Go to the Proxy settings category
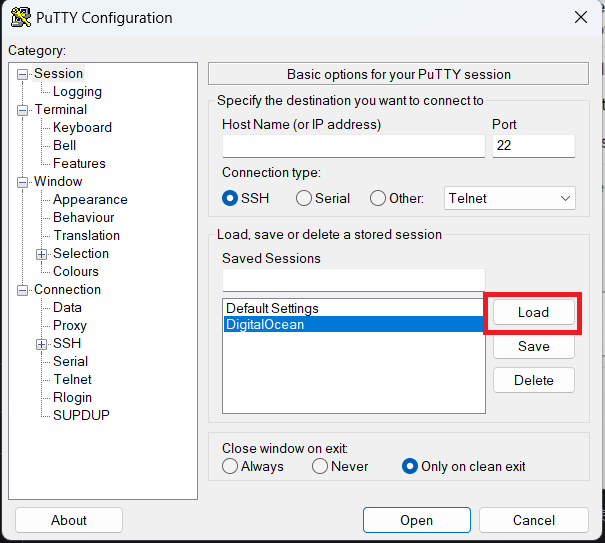The image size is (605, 543). pos(70,325)
